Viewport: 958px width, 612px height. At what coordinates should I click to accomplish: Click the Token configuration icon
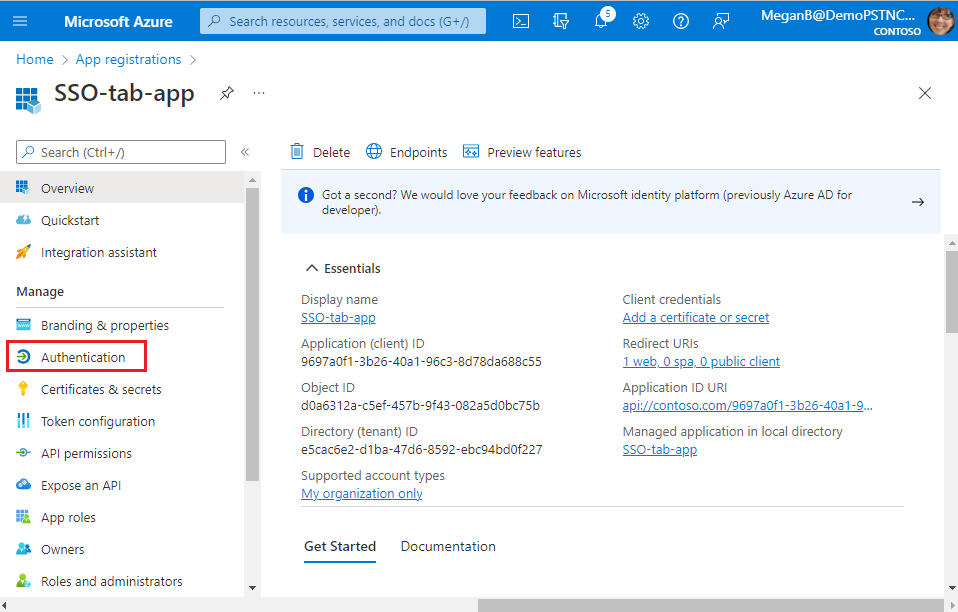coord(23,421)
